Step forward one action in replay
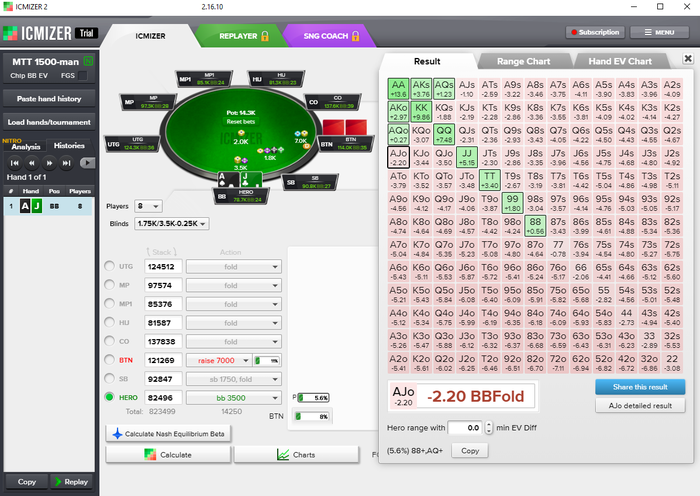Screen dimensions: 700x496 [x=49, y=163]
